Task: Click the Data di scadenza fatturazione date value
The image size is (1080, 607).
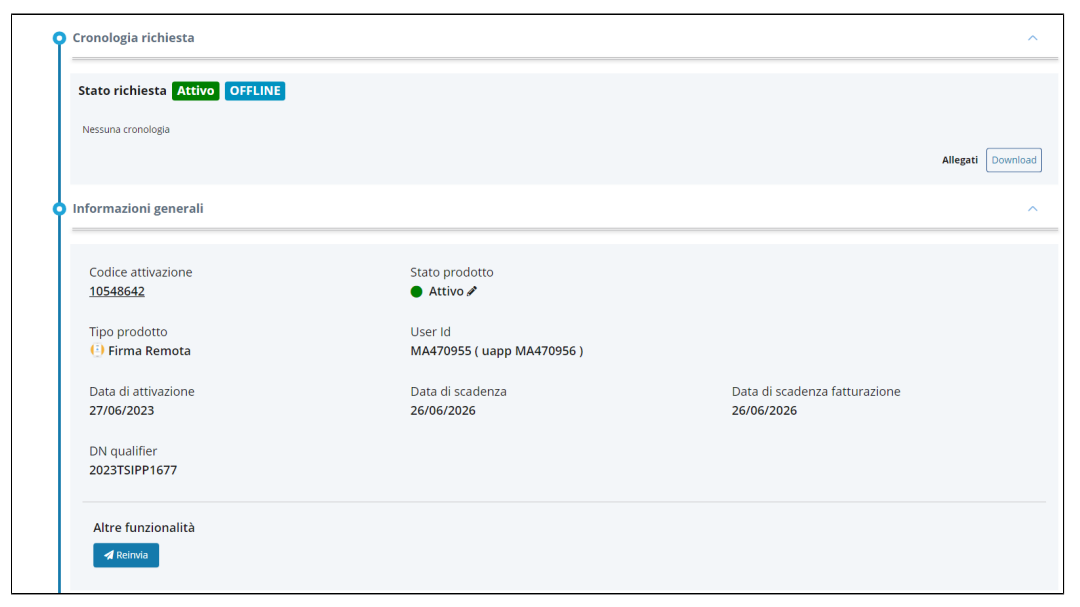Action: pyautogui.click(x=764, y=410)
